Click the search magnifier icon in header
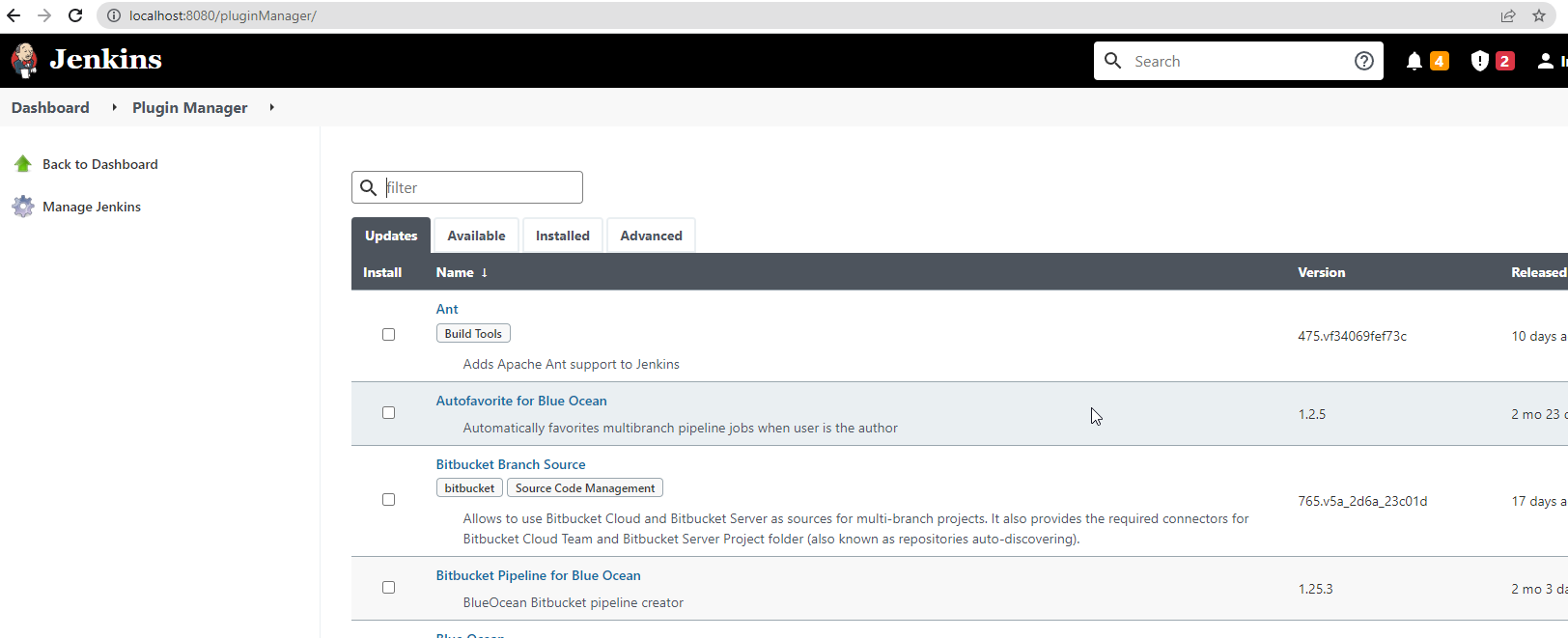1568x638 pixels. (1112, 61)
